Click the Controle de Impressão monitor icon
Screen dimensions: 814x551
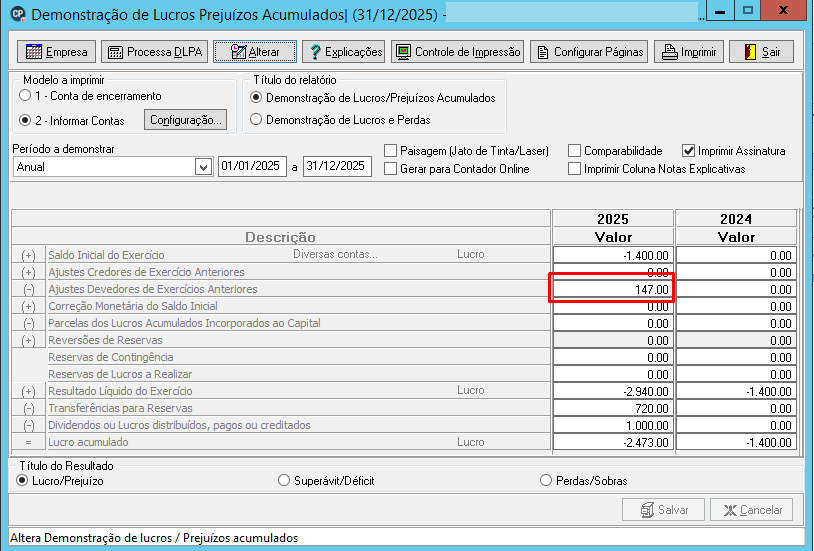click(x=403, y=52)
